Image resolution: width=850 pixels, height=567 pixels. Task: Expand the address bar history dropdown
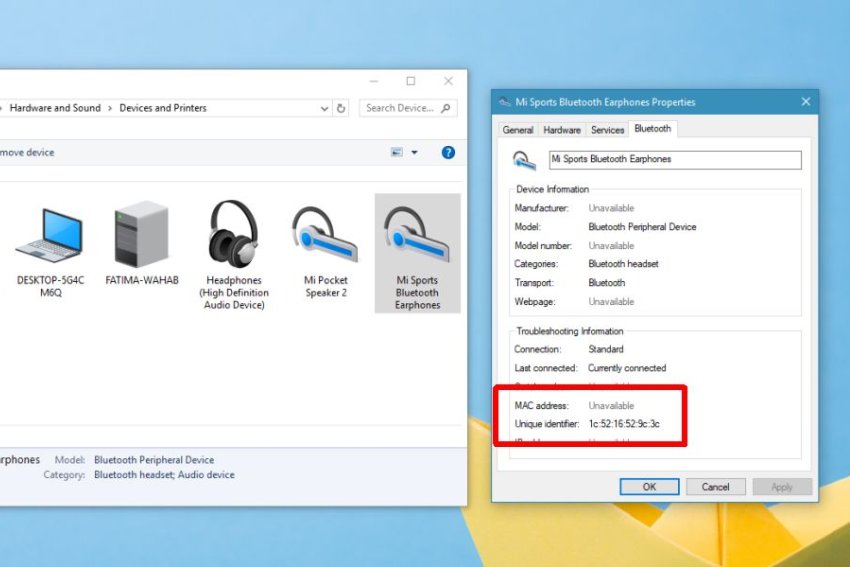(324, 108)
